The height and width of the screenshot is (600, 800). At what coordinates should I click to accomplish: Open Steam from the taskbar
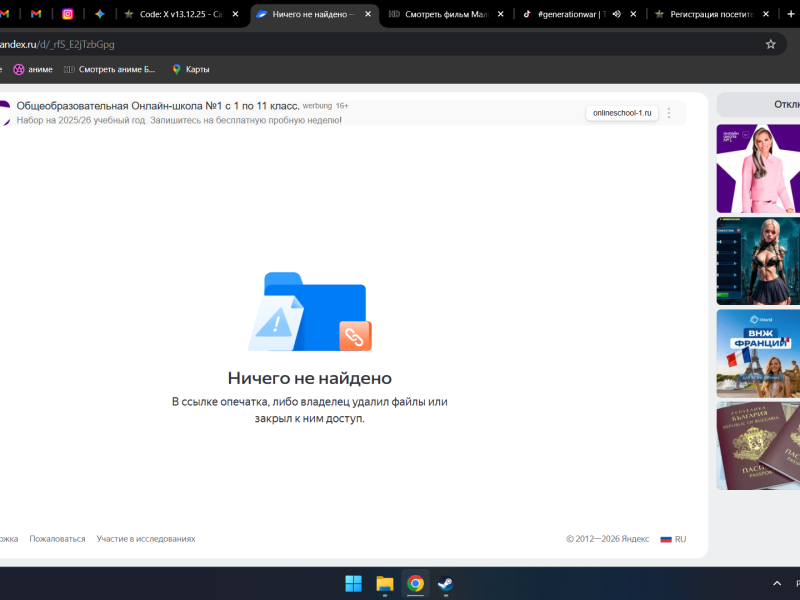[x=445, y=584]
